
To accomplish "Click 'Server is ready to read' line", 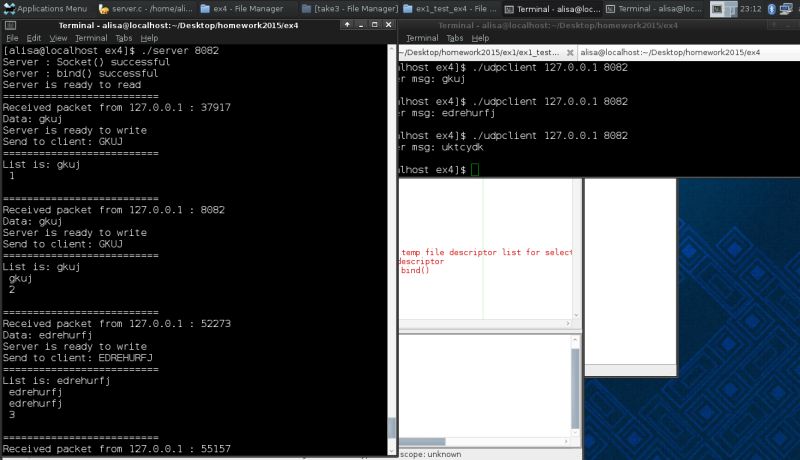I will pos(71,85).
